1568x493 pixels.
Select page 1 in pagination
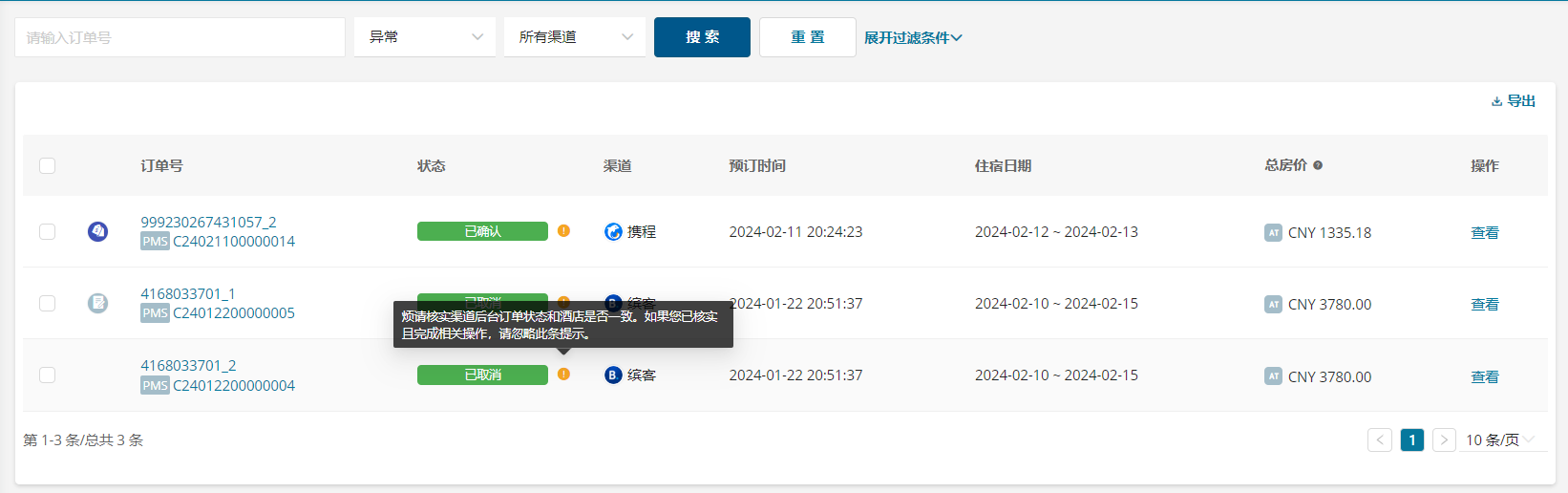pos(1412,439)
